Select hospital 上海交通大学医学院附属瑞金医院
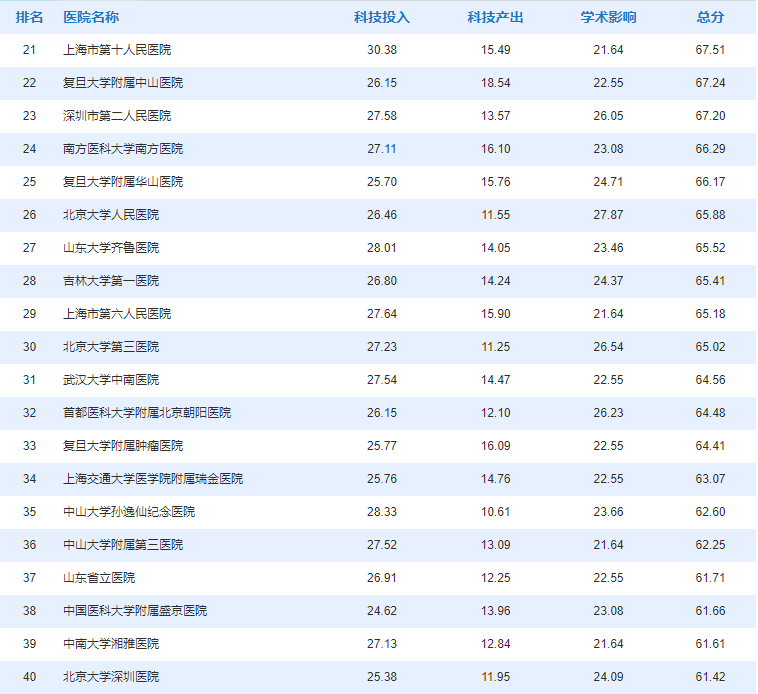The height and width of the screenshot is (694, 758). [153, 479]
